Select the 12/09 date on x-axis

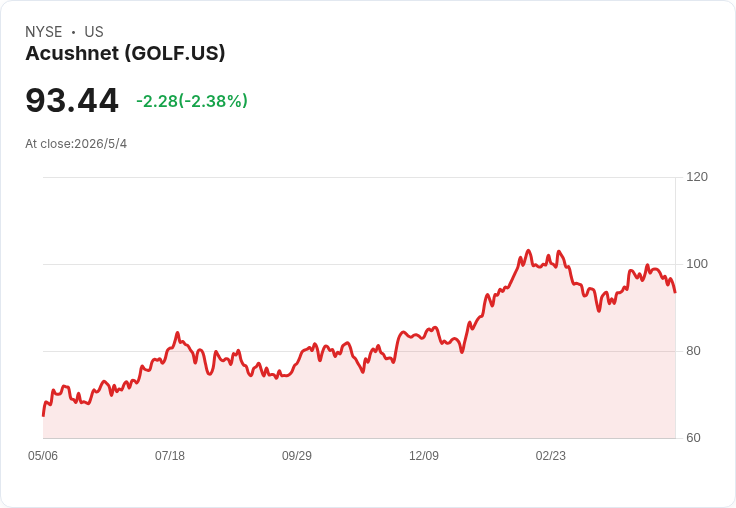(x=424, y=456)
